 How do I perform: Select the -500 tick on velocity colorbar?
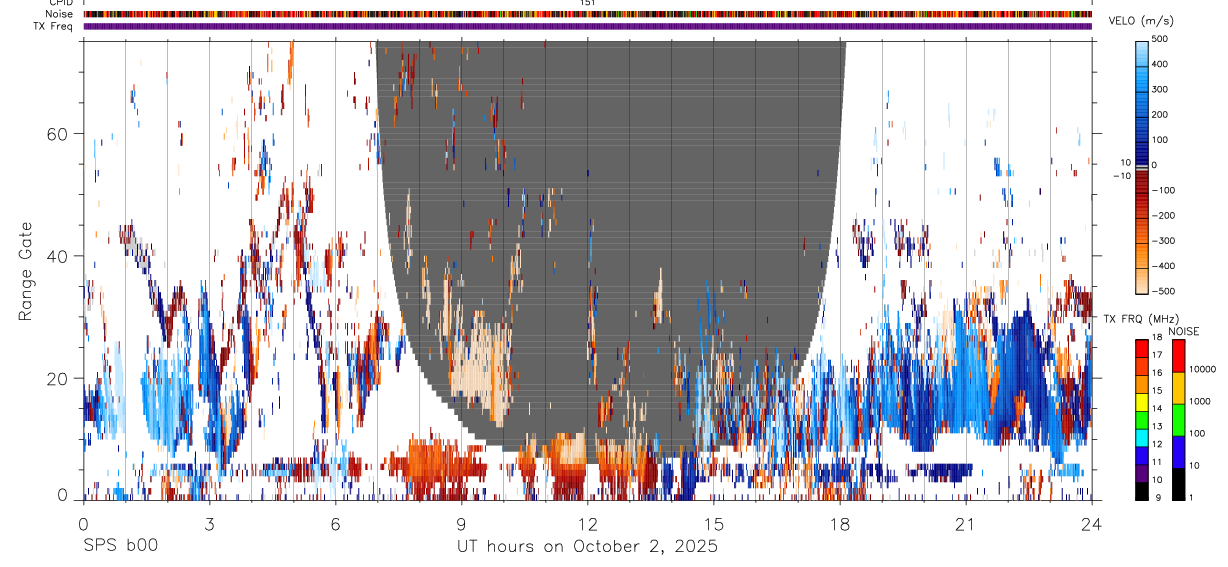tap(1164, 291)
